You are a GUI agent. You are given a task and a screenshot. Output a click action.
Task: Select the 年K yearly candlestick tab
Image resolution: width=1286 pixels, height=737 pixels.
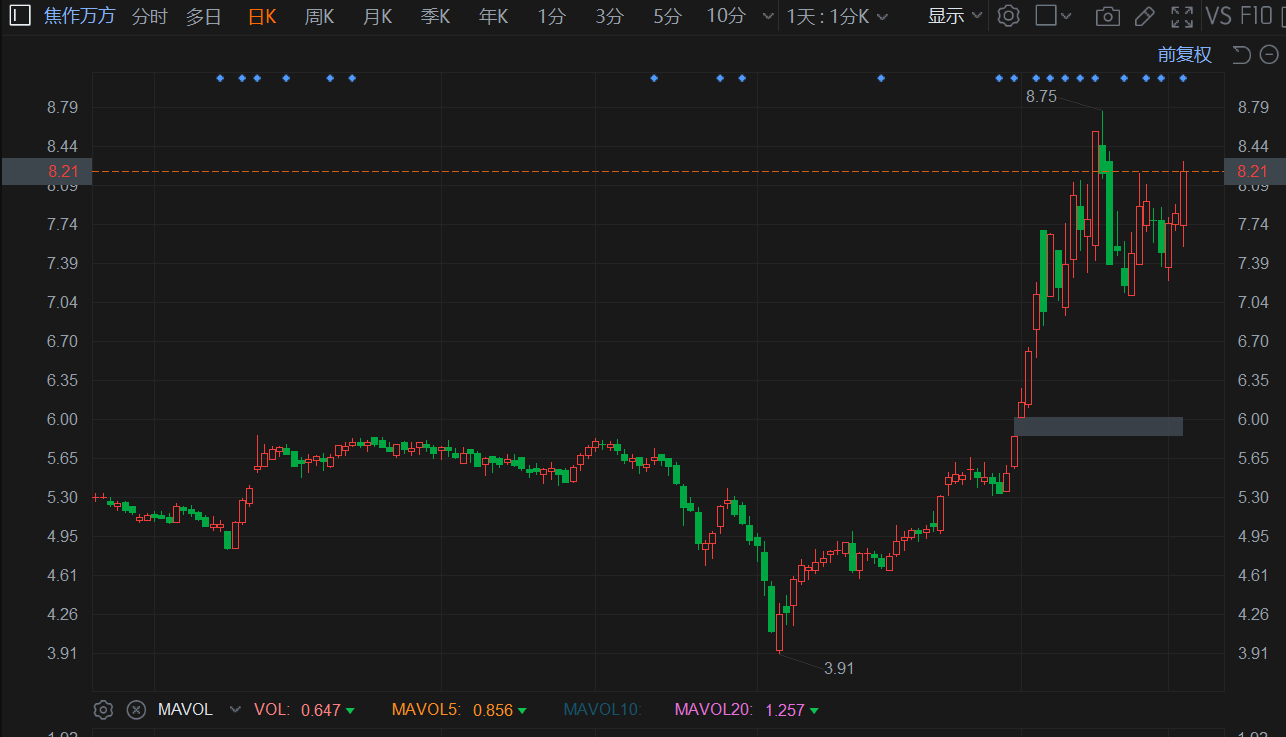(x=494, y=16)
